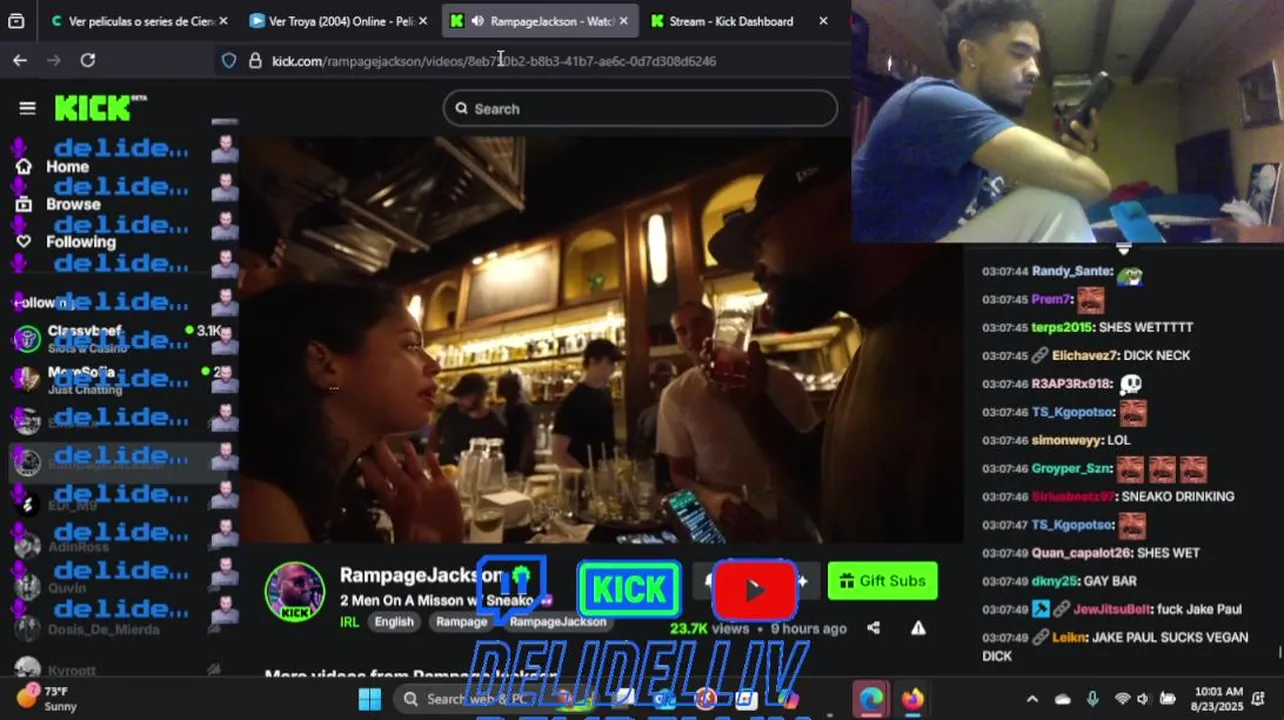Screen dimensions: 1284x720
Task: Click the video player frame
Action: [600, 340]
